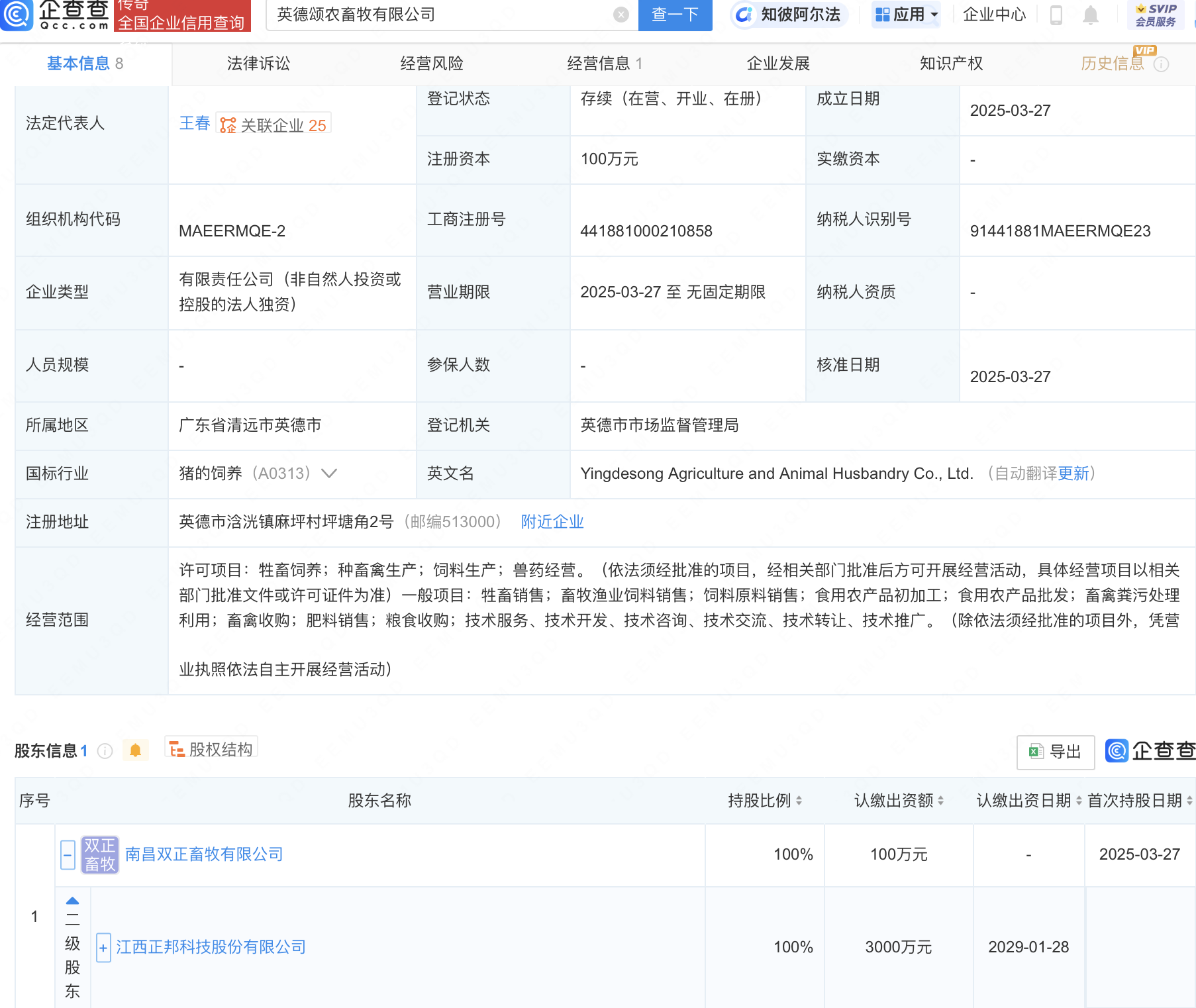Click the English name Yingdesong Agriculture text
The image size is (1196, 1008).
[x=777, y=474]
